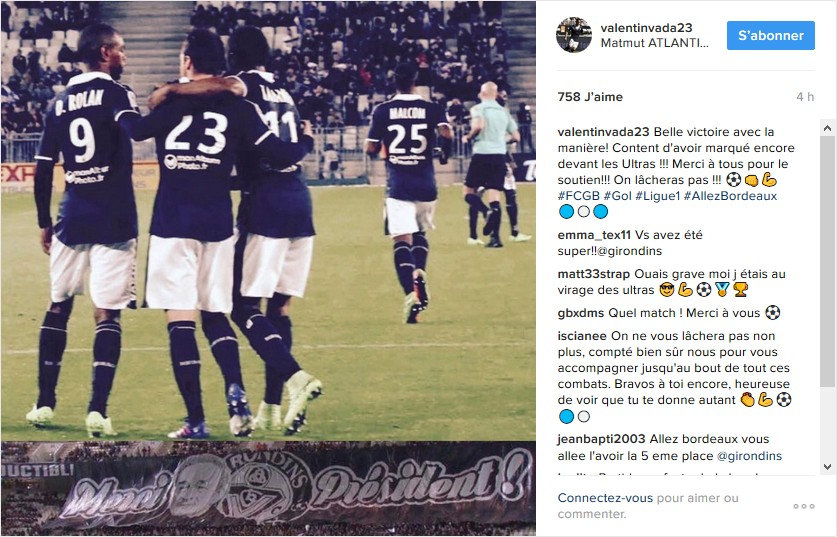The width and height of the screenshot is (837, 537).
Task: Open the matt33strap commenter profile
Action: [594, 274]
